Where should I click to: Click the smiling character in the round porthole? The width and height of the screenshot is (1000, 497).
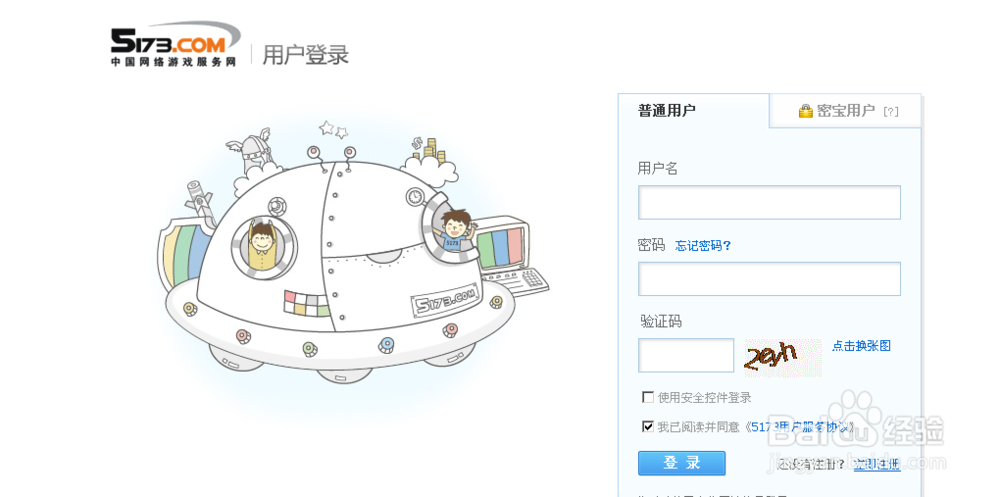pyautogui.click(x=261, y=246)
